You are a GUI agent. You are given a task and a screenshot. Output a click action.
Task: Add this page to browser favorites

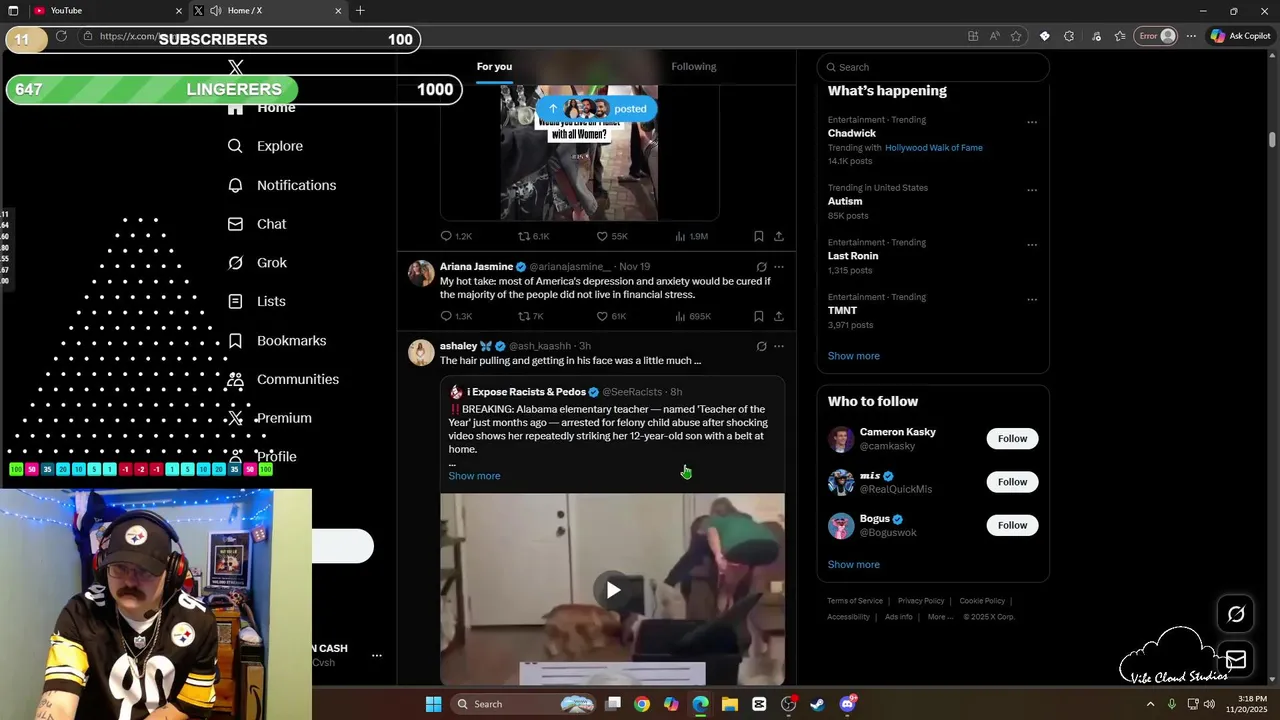click(1016, 36)
